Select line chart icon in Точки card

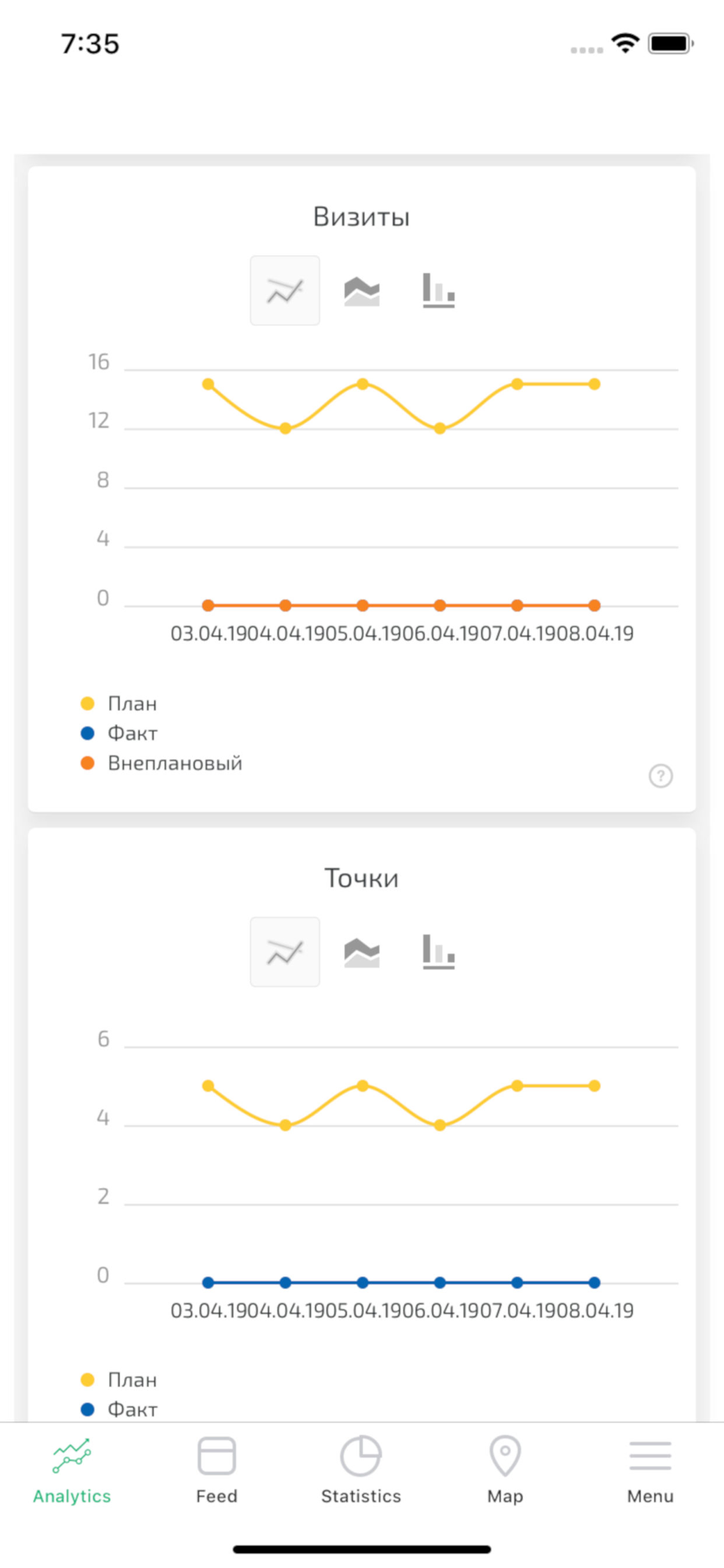pos(284,952)
